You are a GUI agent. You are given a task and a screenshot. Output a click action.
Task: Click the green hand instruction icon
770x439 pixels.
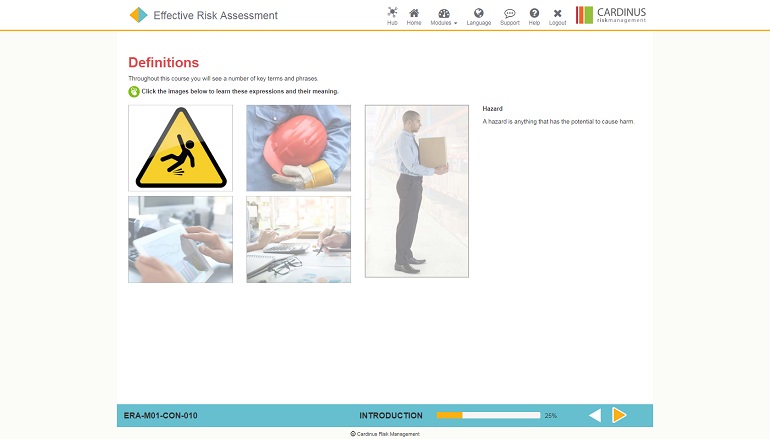point(134,91)
